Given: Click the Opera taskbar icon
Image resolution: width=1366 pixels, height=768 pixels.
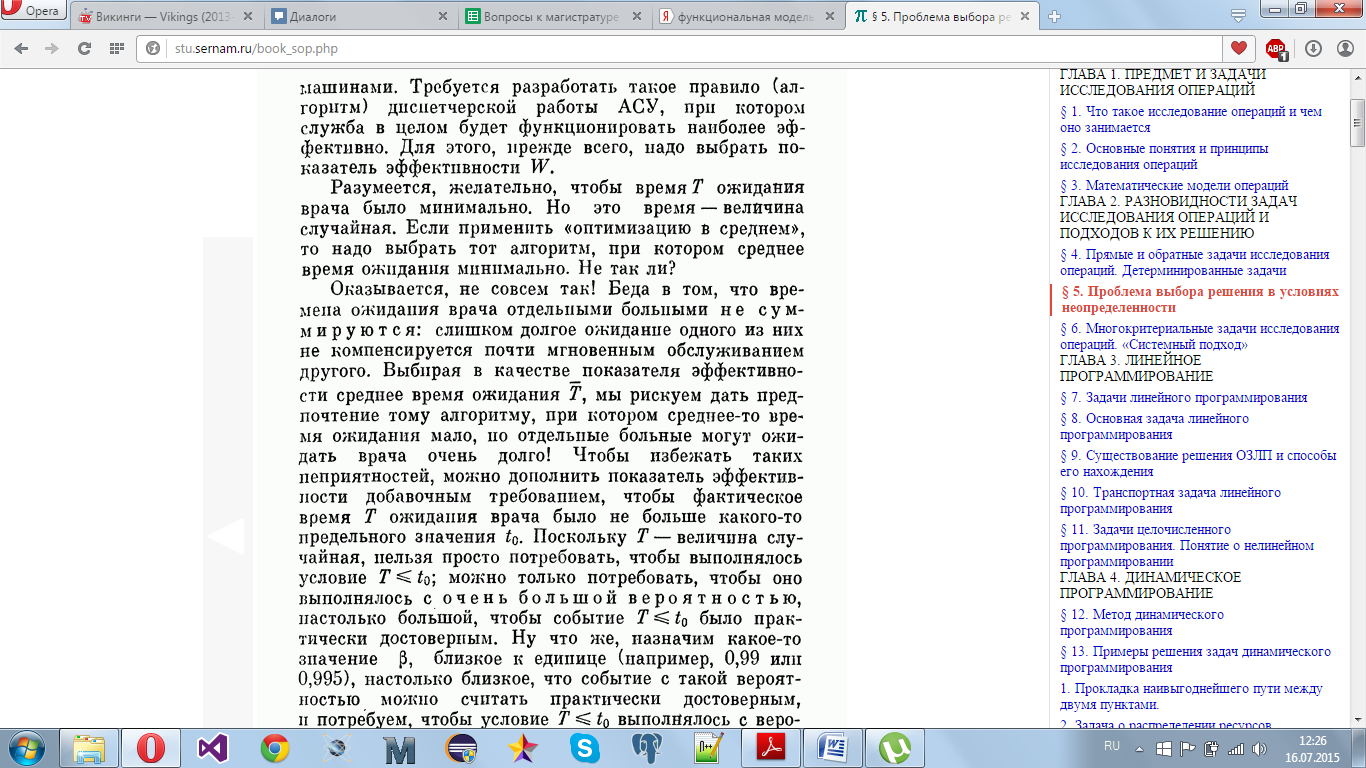Looking at the screenshot, I should [x=151, y=747].
